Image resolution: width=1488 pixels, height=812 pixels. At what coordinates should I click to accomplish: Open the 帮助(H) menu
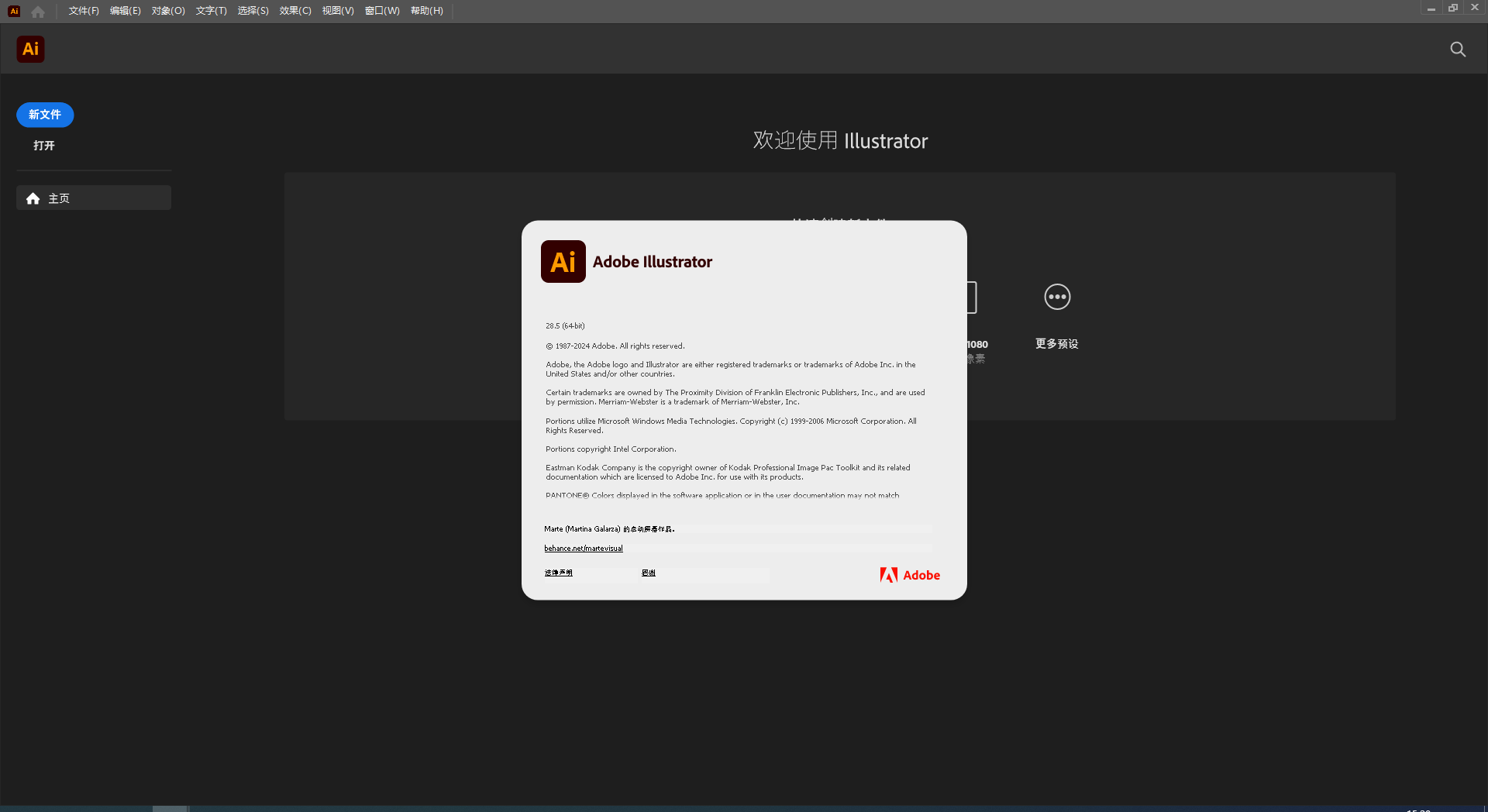427,11
